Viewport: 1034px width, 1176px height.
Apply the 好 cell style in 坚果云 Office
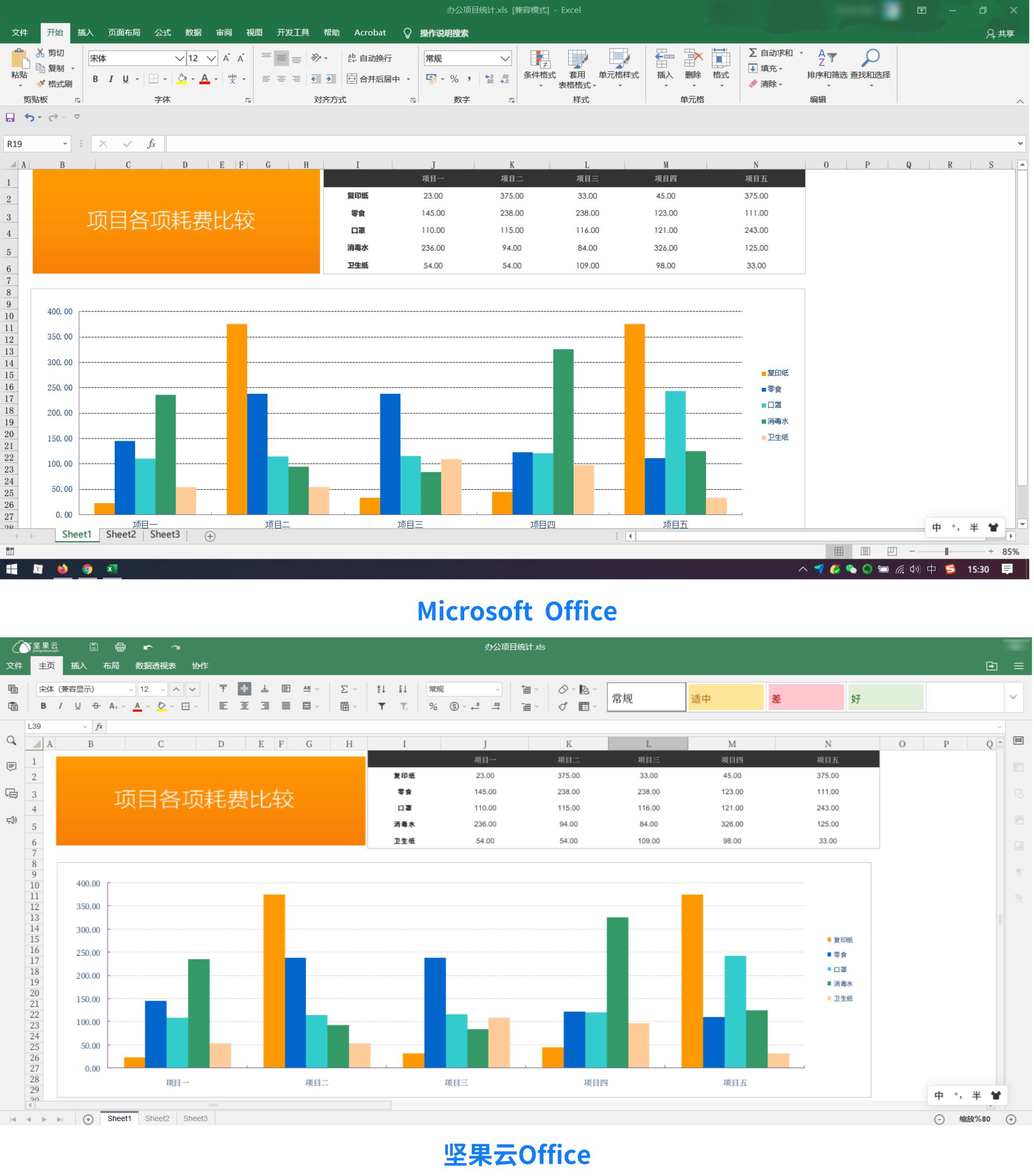click(885, 697)
